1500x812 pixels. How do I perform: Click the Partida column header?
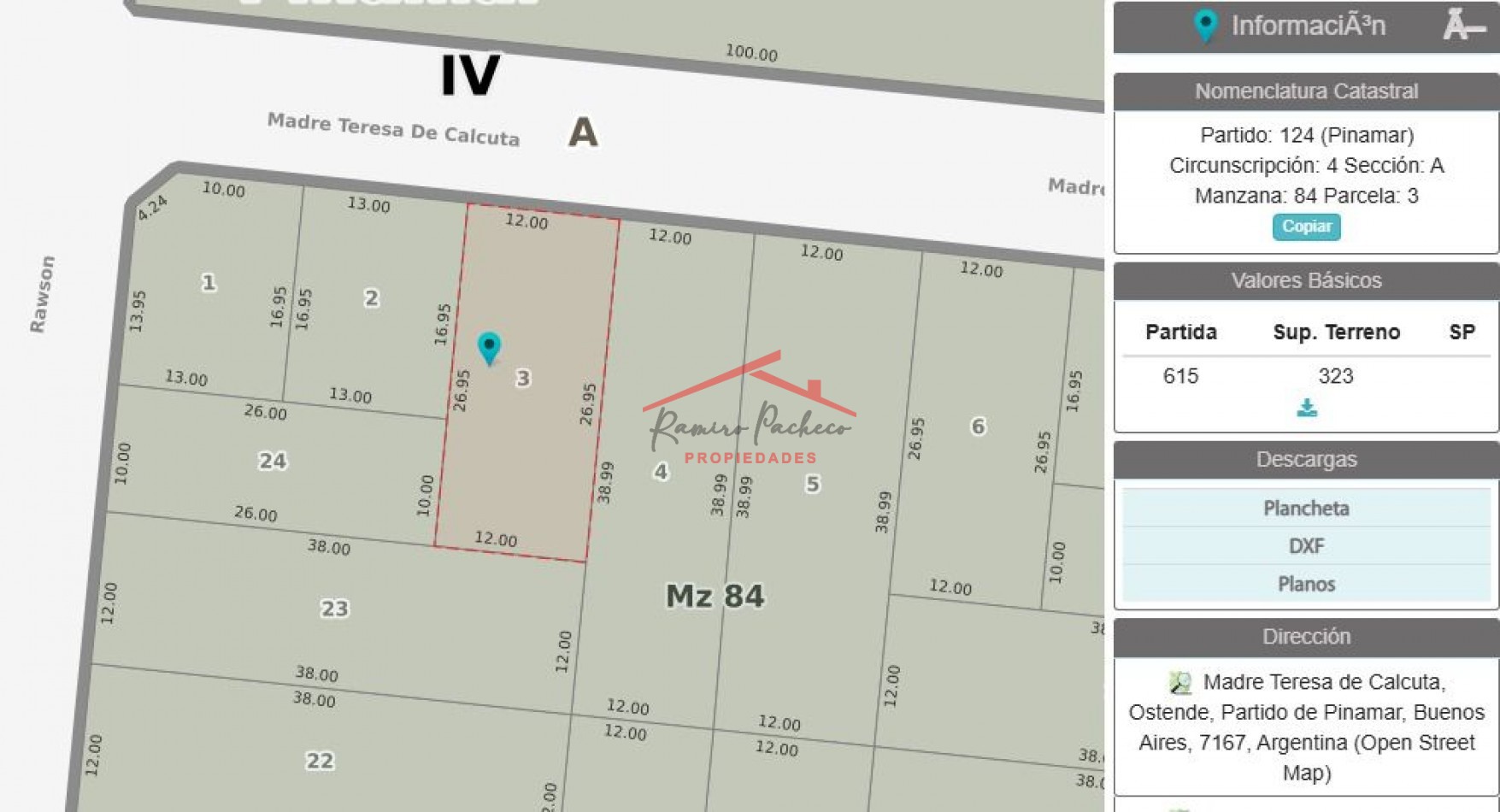click(x=1180, y=332)
